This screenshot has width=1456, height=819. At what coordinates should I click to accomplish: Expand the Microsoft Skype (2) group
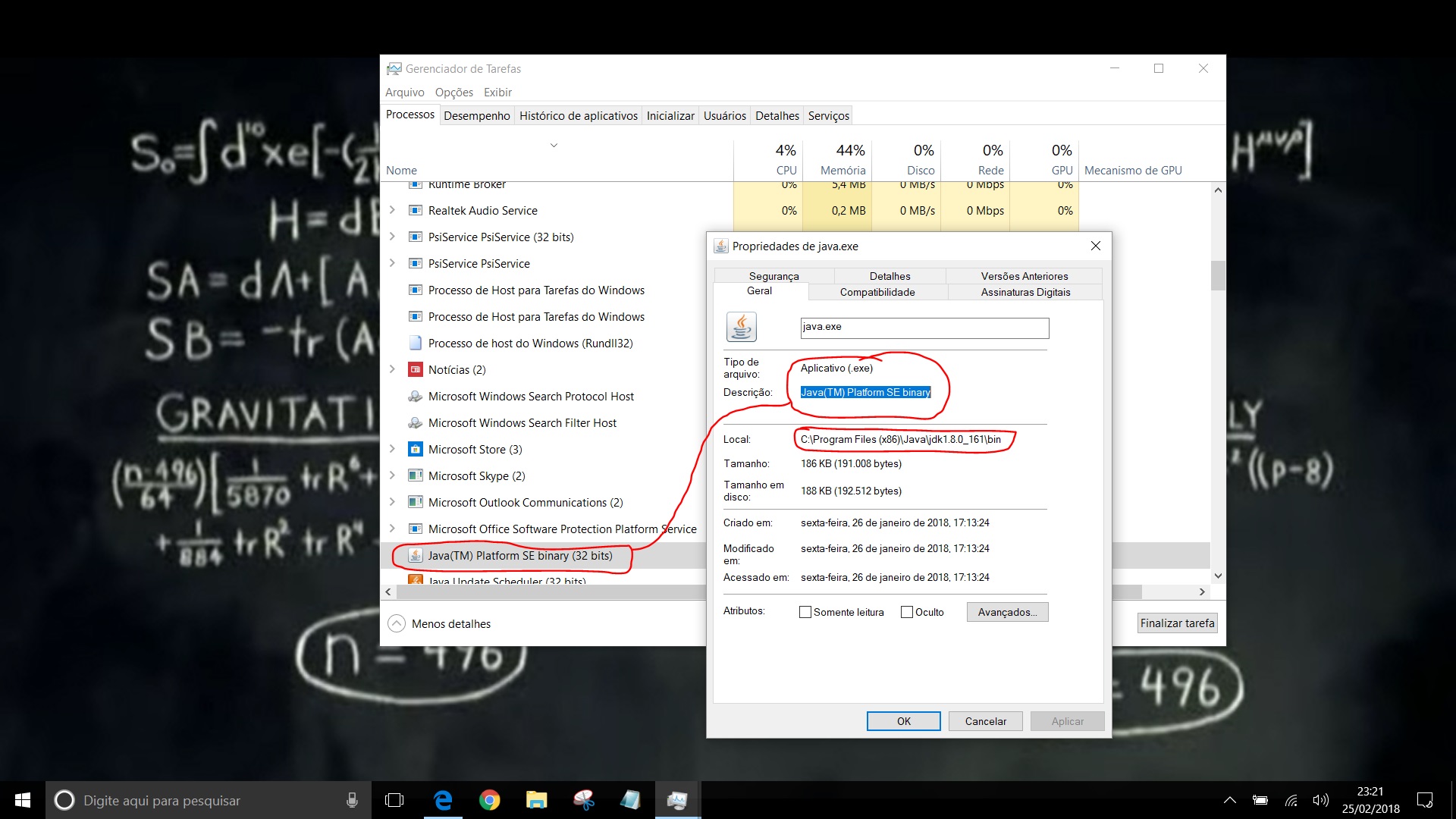392,475
